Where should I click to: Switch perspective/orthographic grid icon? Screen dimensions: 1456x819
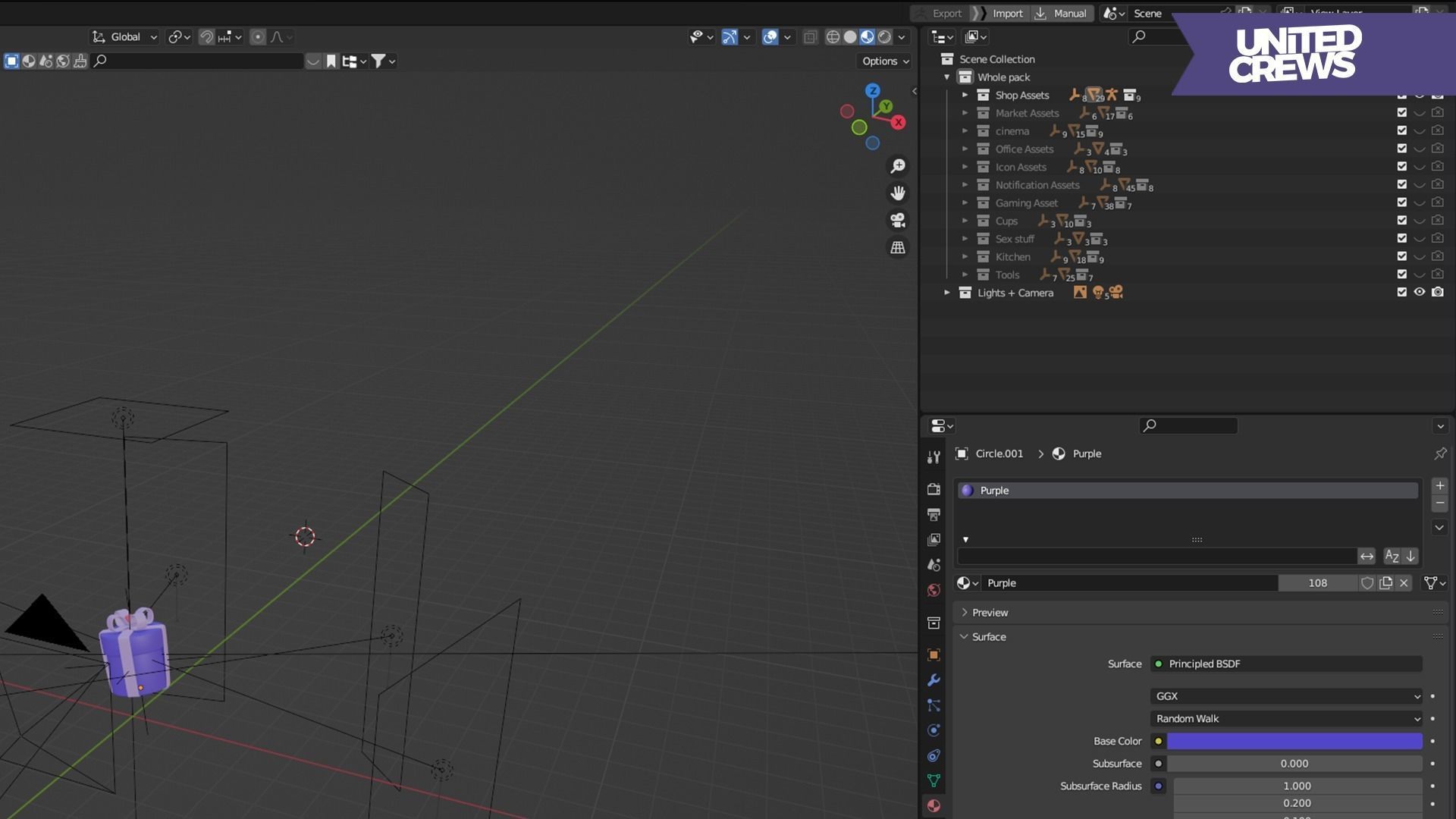click(x=898, y=248)
